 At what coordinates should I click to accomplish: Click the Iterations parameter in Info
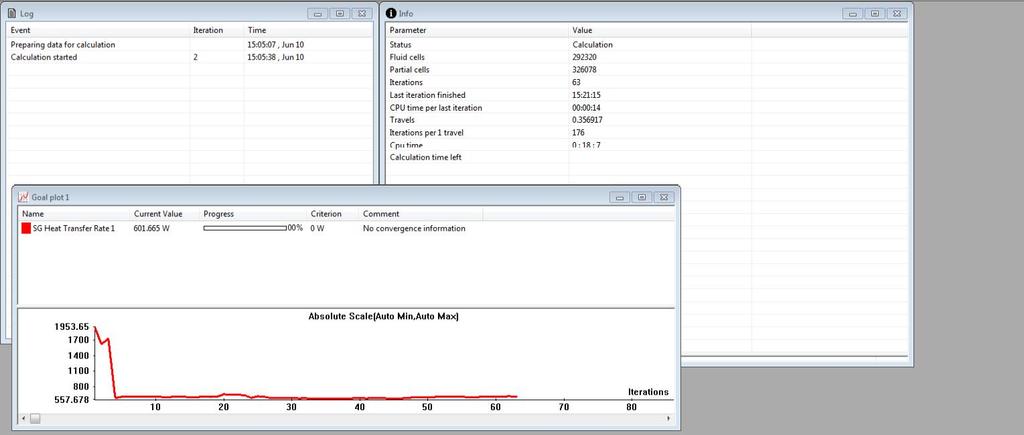[406, 82]
